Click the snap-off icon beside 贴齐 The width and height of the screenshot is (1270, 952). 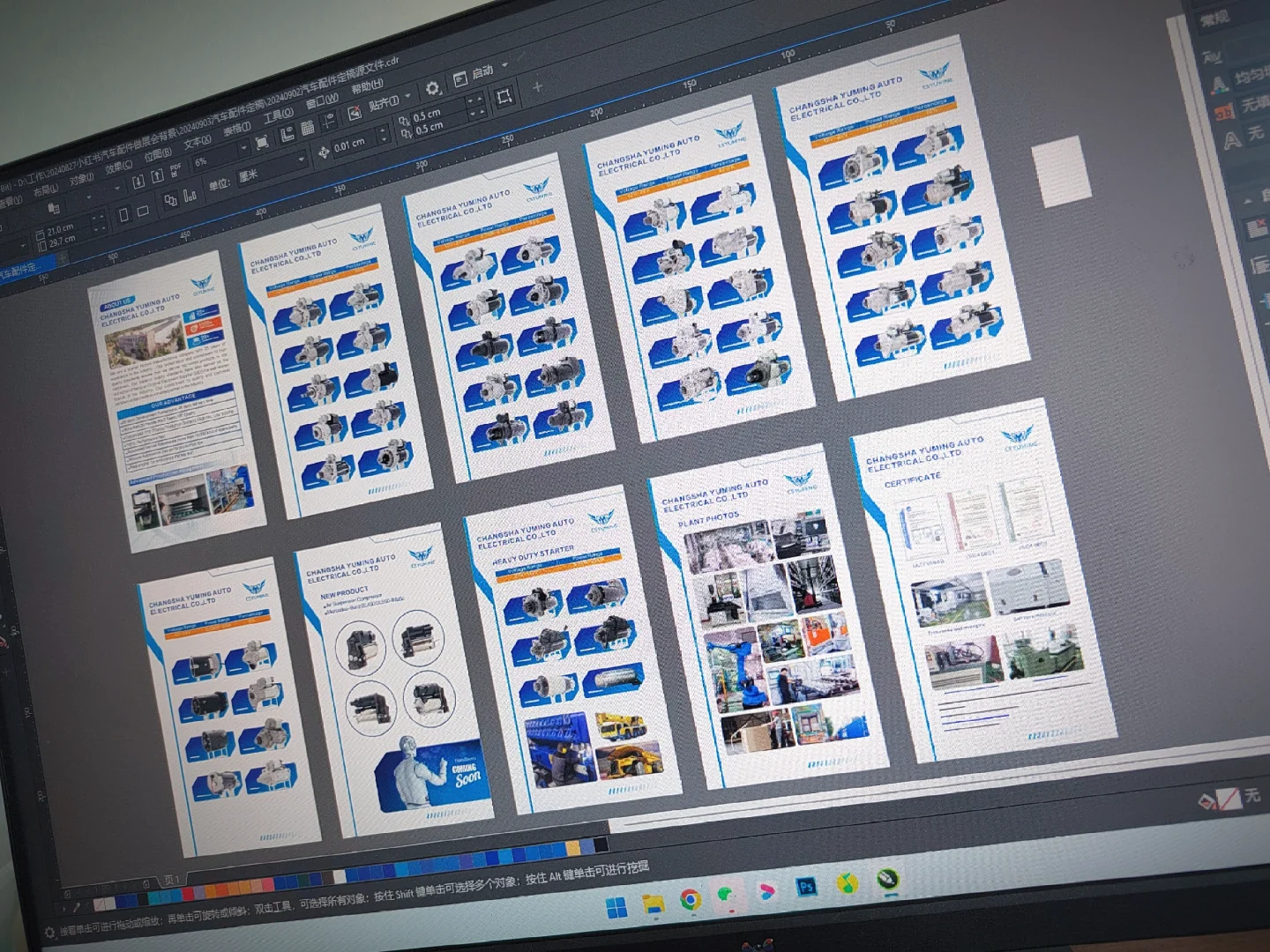pyautogui.click(x=354, y=112)
